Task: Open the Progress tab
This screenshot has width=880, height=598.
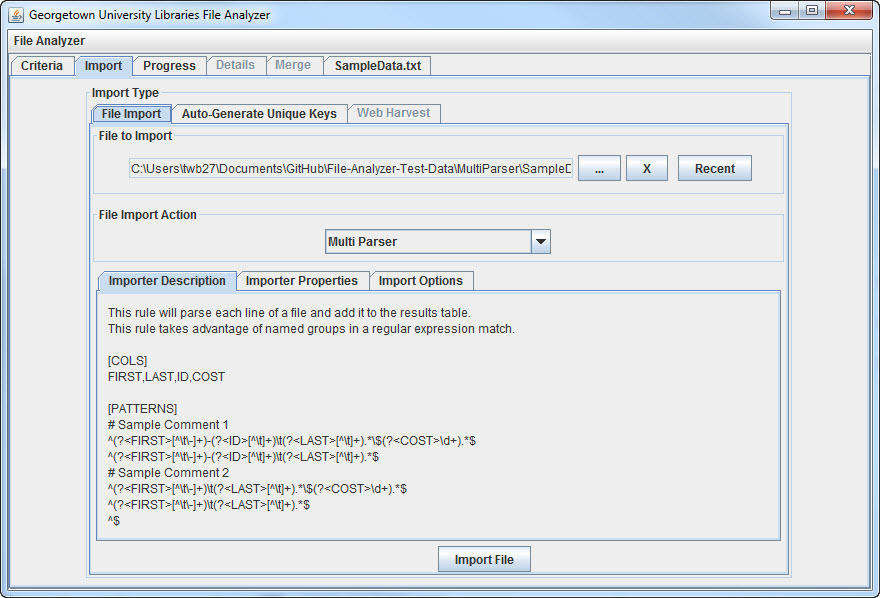Action: point(169,66)
